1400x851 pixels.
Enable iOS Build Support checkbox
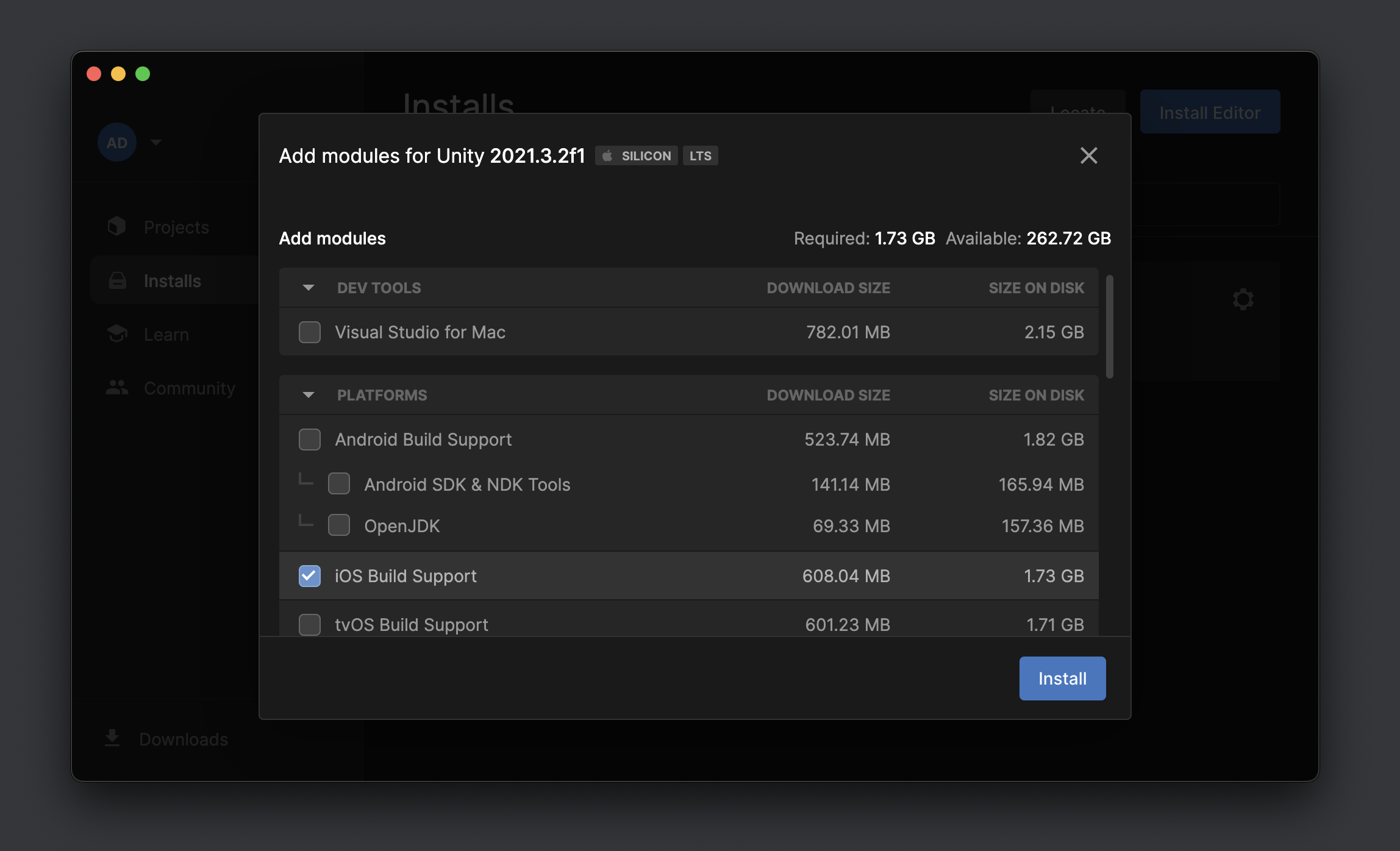coord(309,575)
